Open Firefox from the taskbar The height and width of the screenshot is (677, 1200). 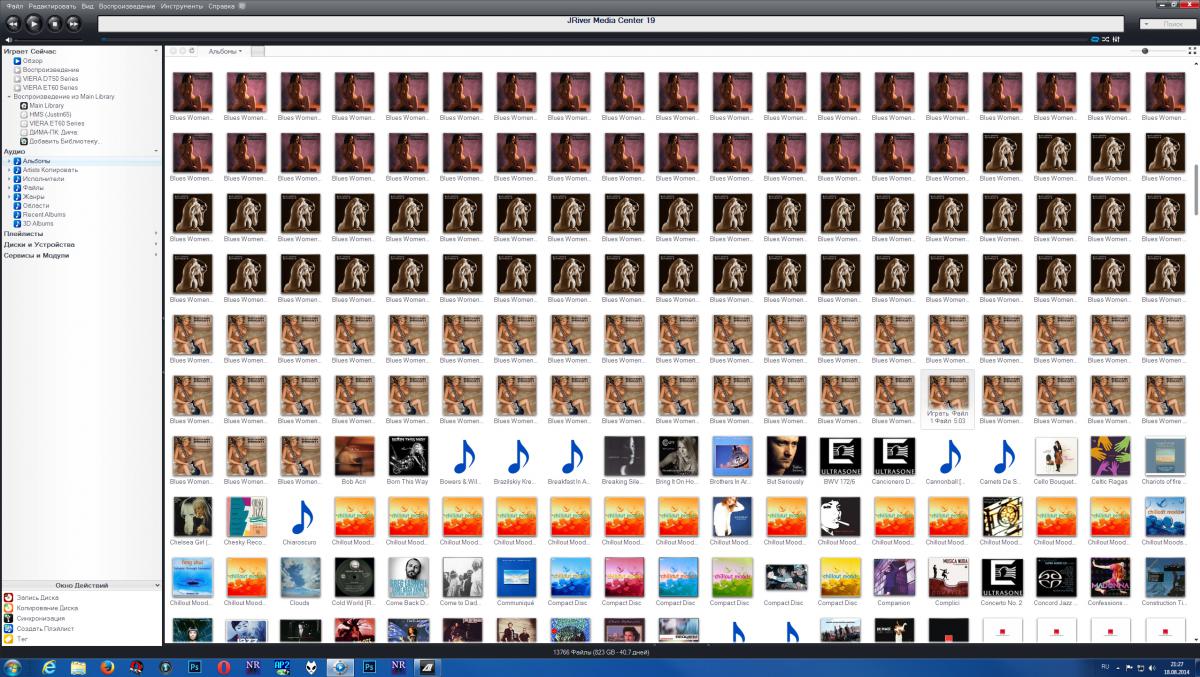108,666
